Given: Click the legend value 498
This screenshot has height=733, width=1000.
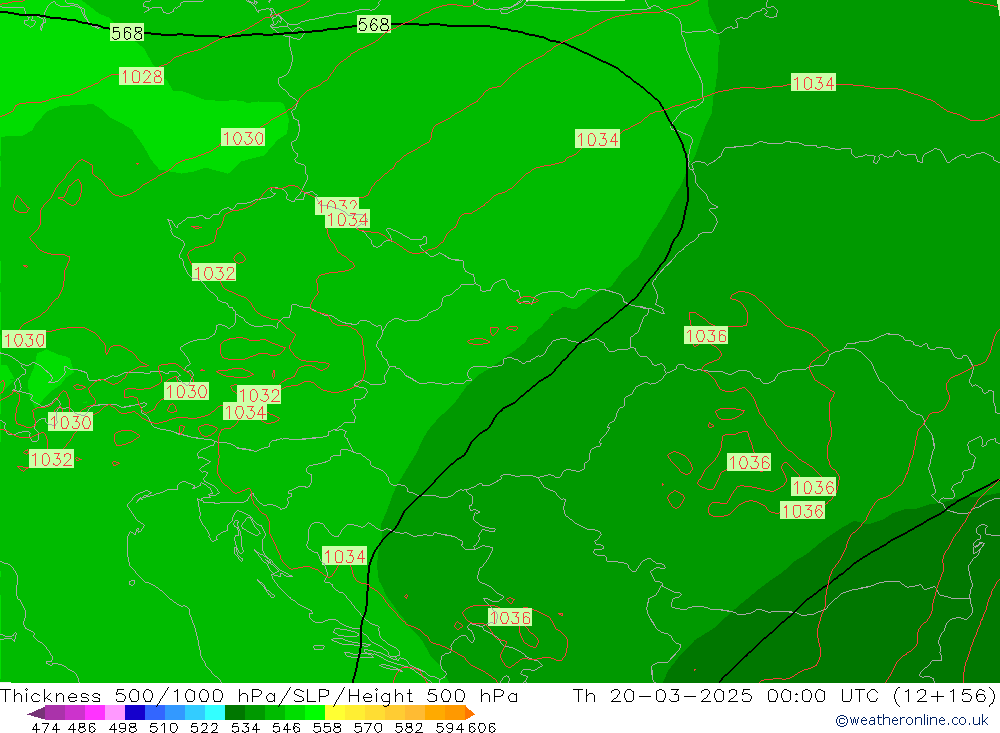Looking at the screenshot, I should 122,727.
